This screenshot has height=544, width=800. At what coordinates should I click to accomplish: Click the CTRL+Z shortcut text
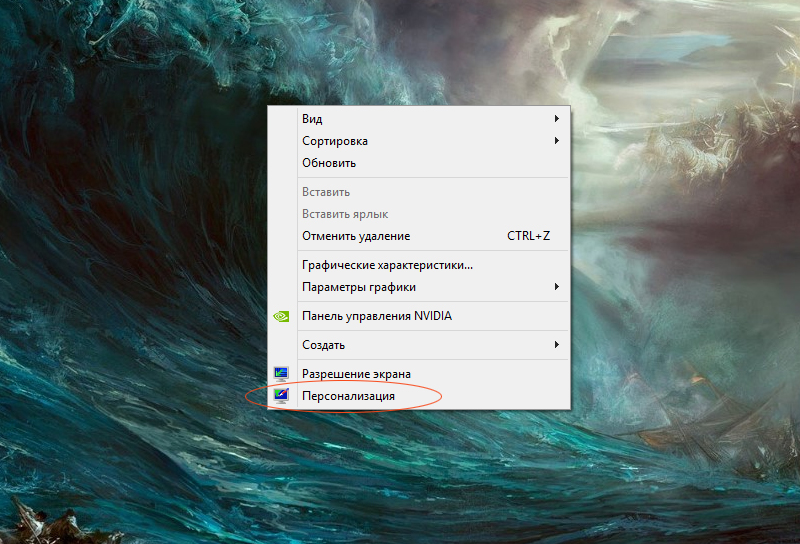click(x=529, y=236)
